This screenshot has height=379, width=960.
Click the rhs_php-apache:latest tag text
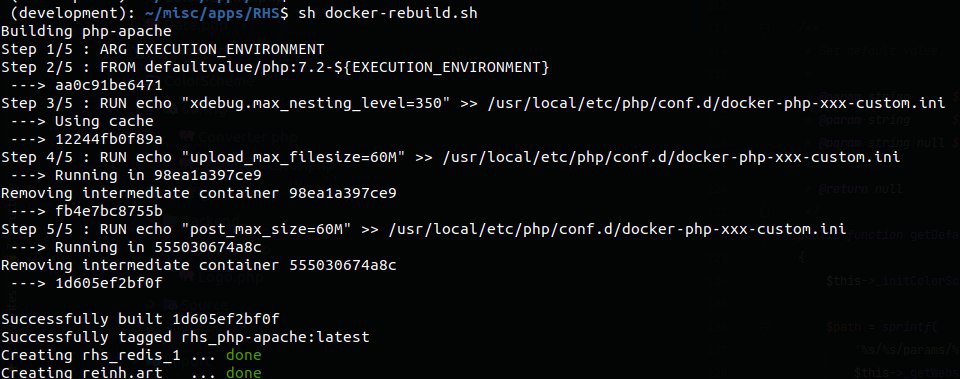(x=276, y=337)
